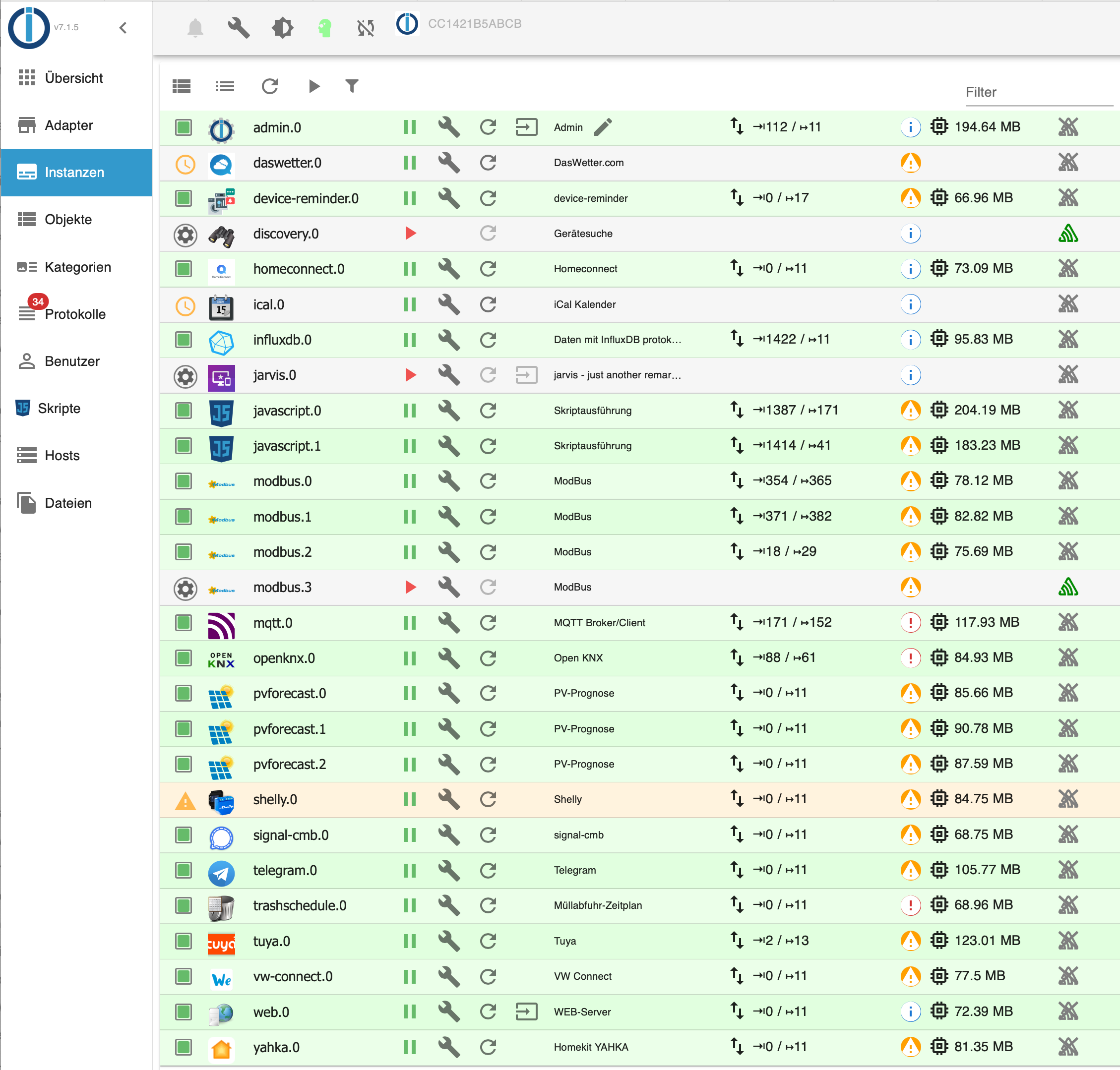Pause the telegram.0 instance
1120x1070 pixels.
(410, 870)
